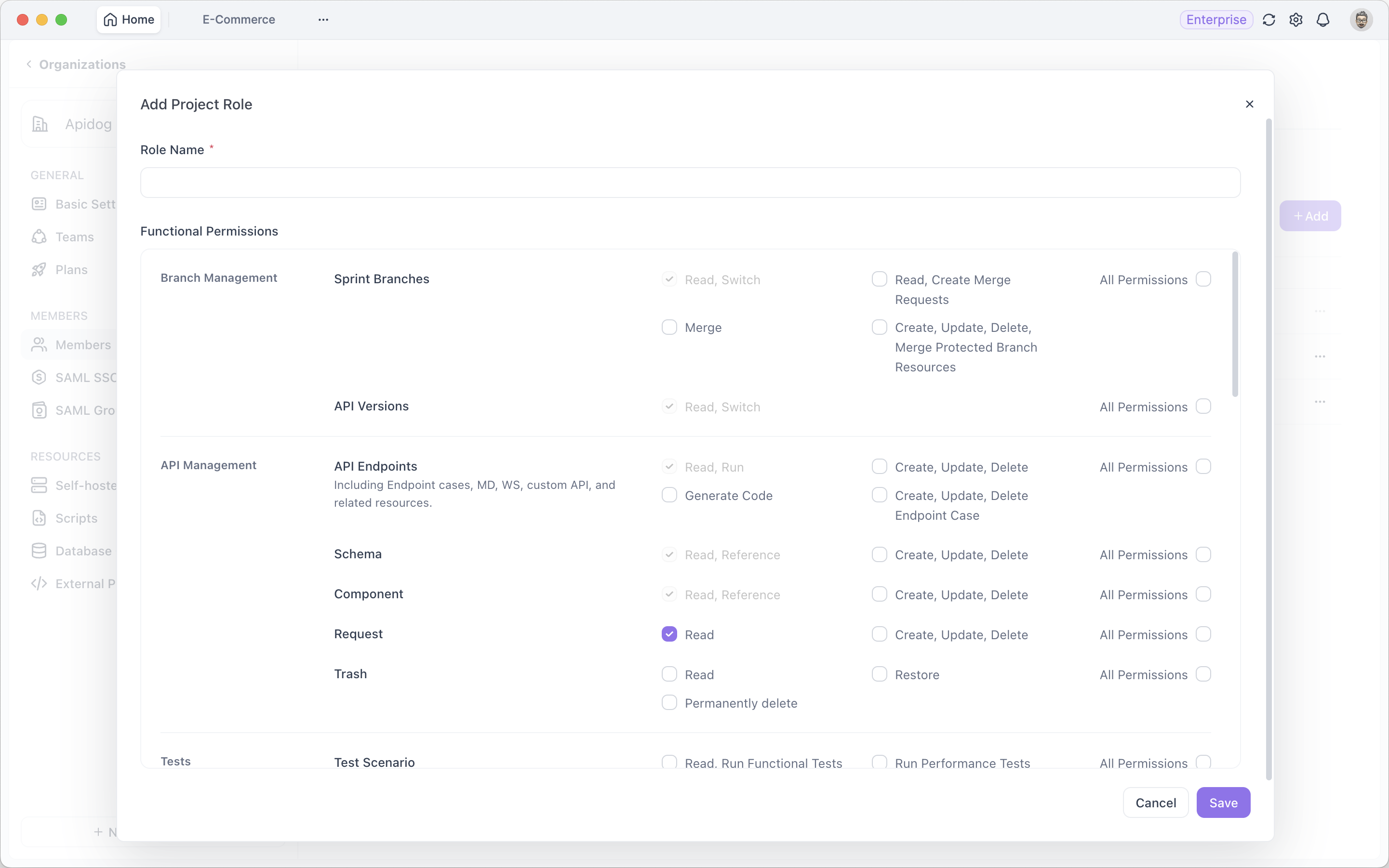Check the Trash Restore permission
Viewport: 1389px width, 868px height.
(x=879, y=674)
